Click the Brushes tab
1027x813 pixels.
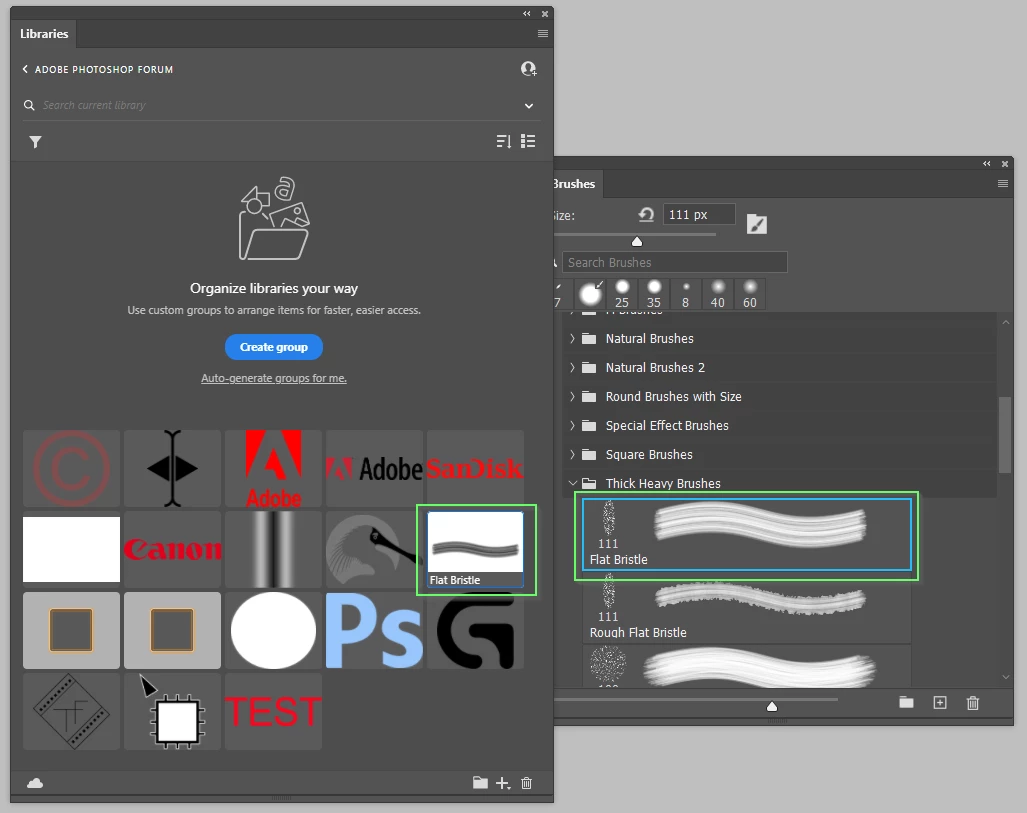point(575,184)
